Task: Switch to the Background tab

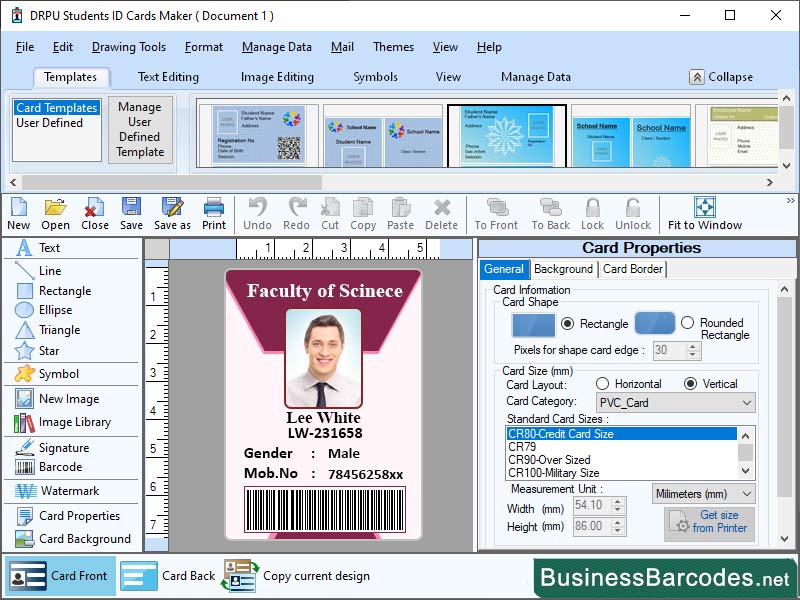Action: (x=563, y=269)
